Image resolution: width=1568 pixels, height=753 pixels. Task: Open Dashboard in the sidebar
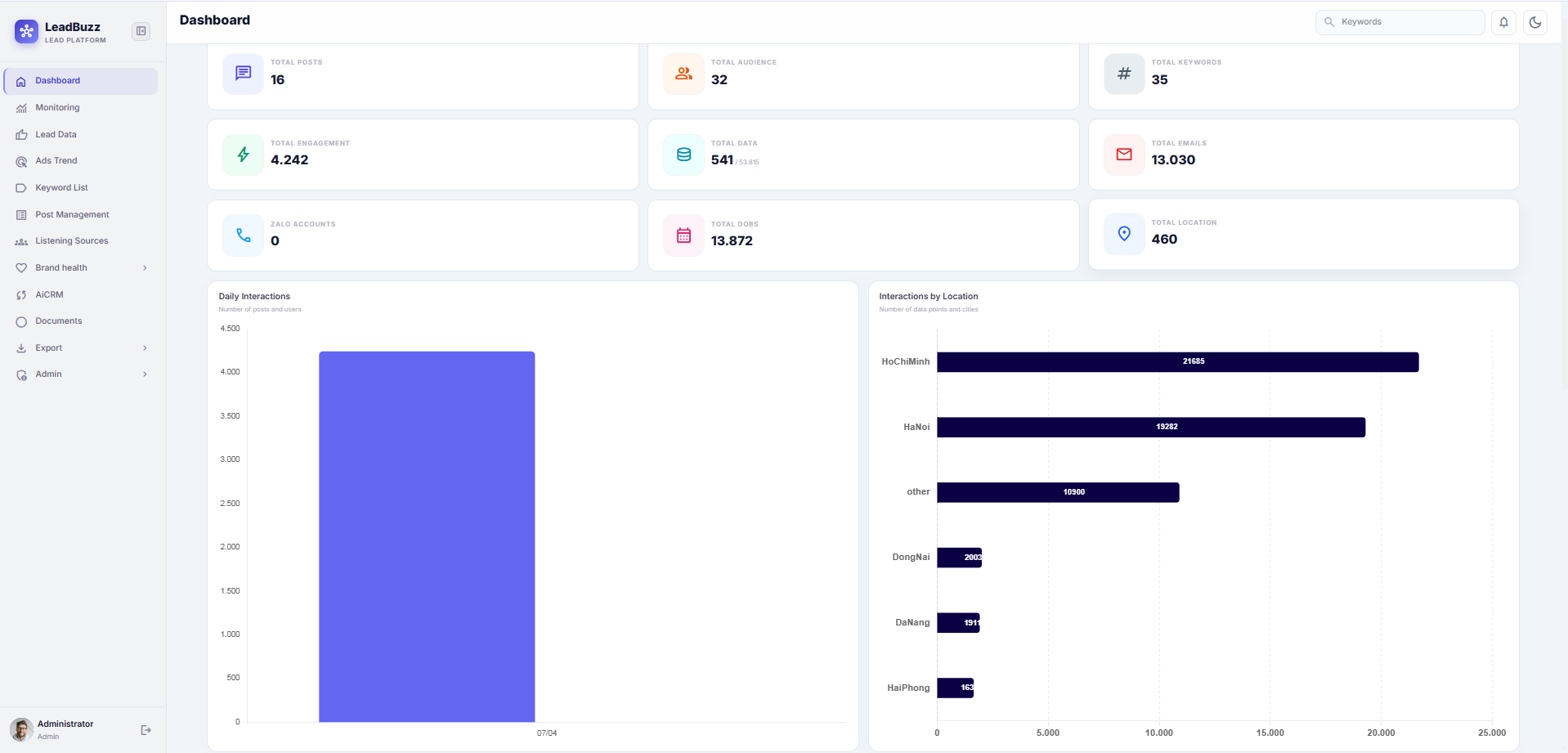[81, 81]
